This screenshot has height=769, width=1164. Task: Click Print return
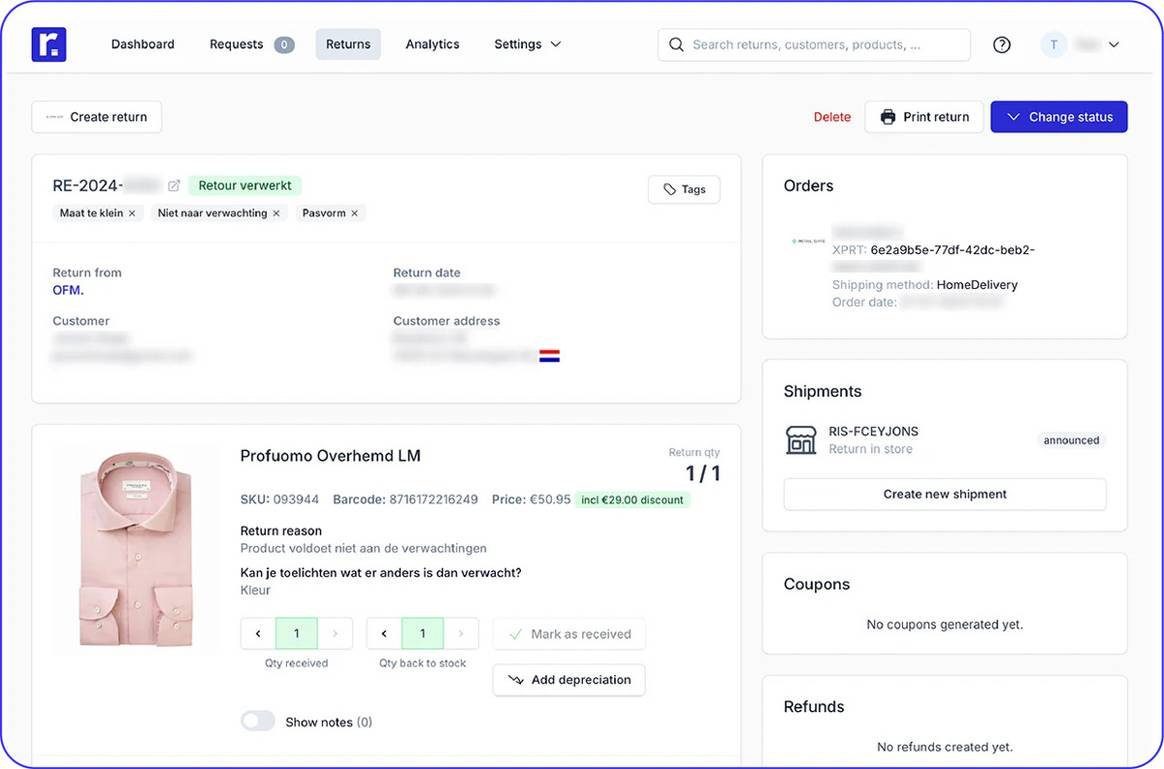click(924, 117)
